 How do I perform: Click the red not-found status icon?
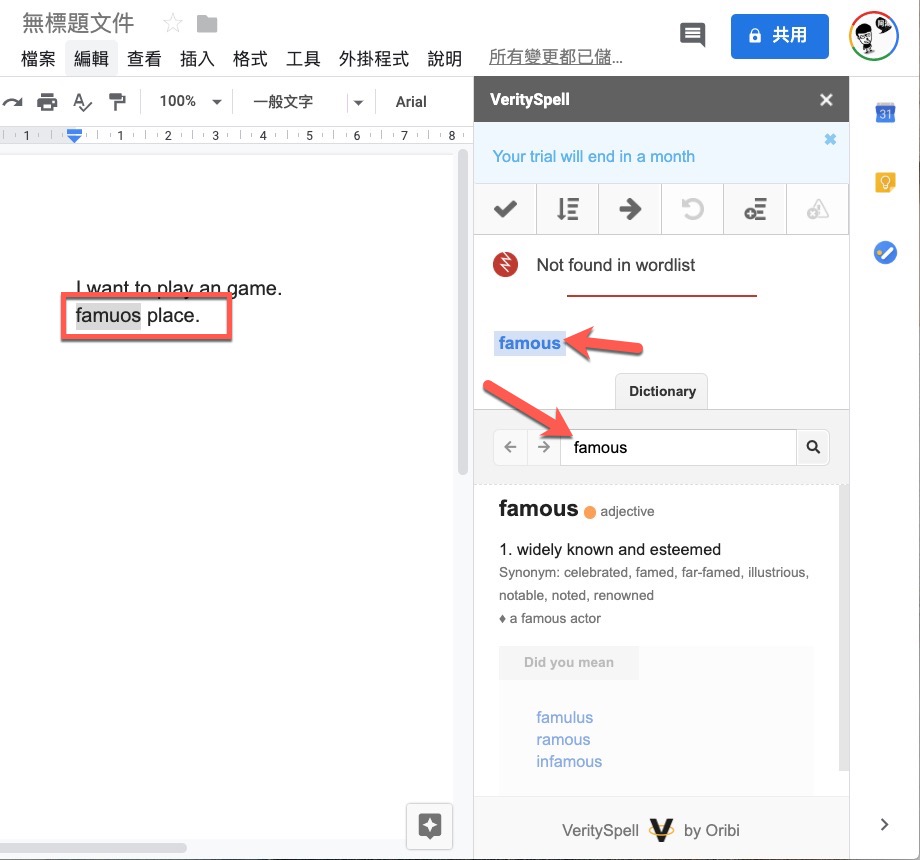tap(505, 265)
